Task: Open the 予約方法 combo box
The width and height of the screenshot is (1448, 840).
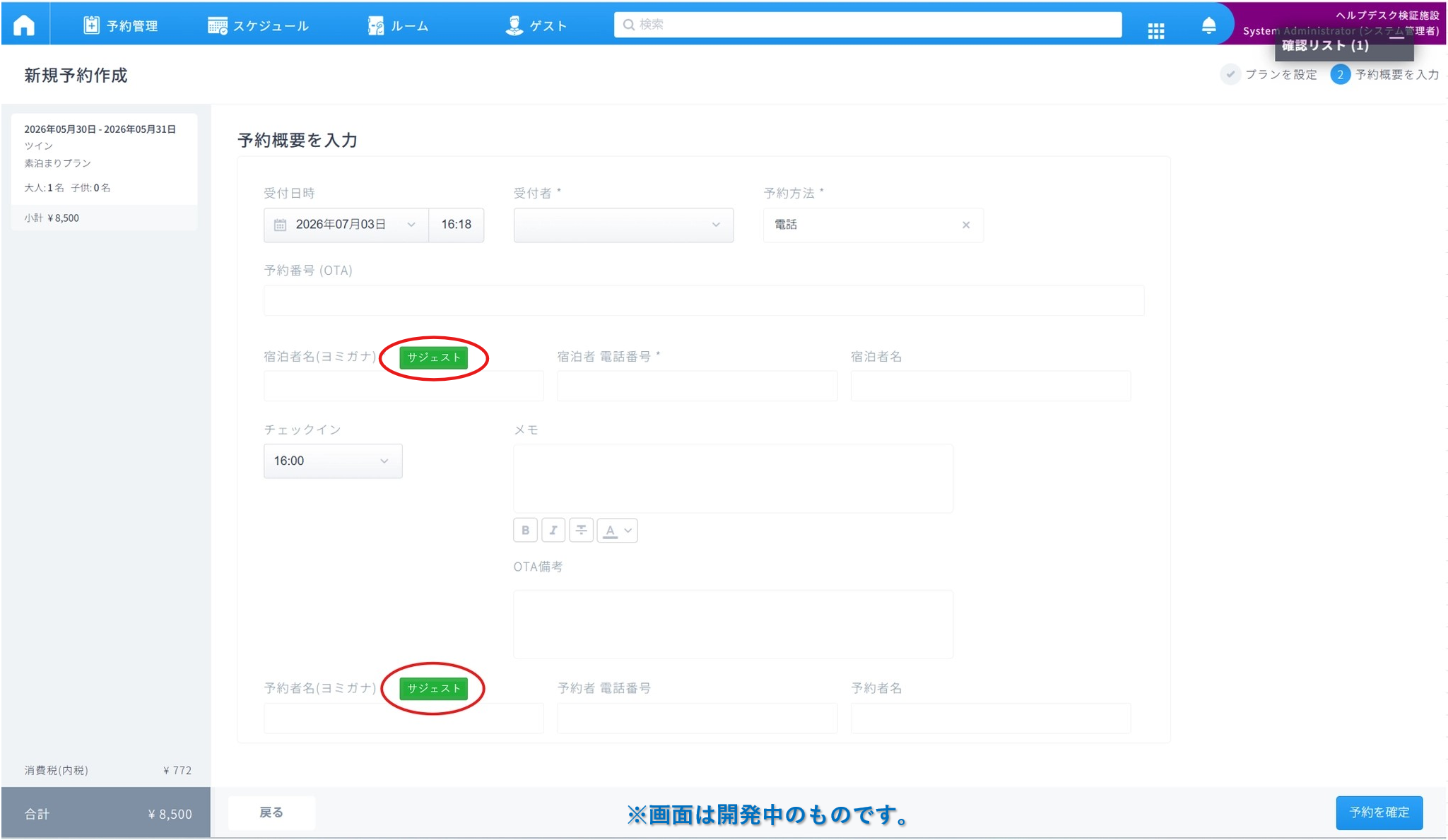Action: tap(873, 225)
